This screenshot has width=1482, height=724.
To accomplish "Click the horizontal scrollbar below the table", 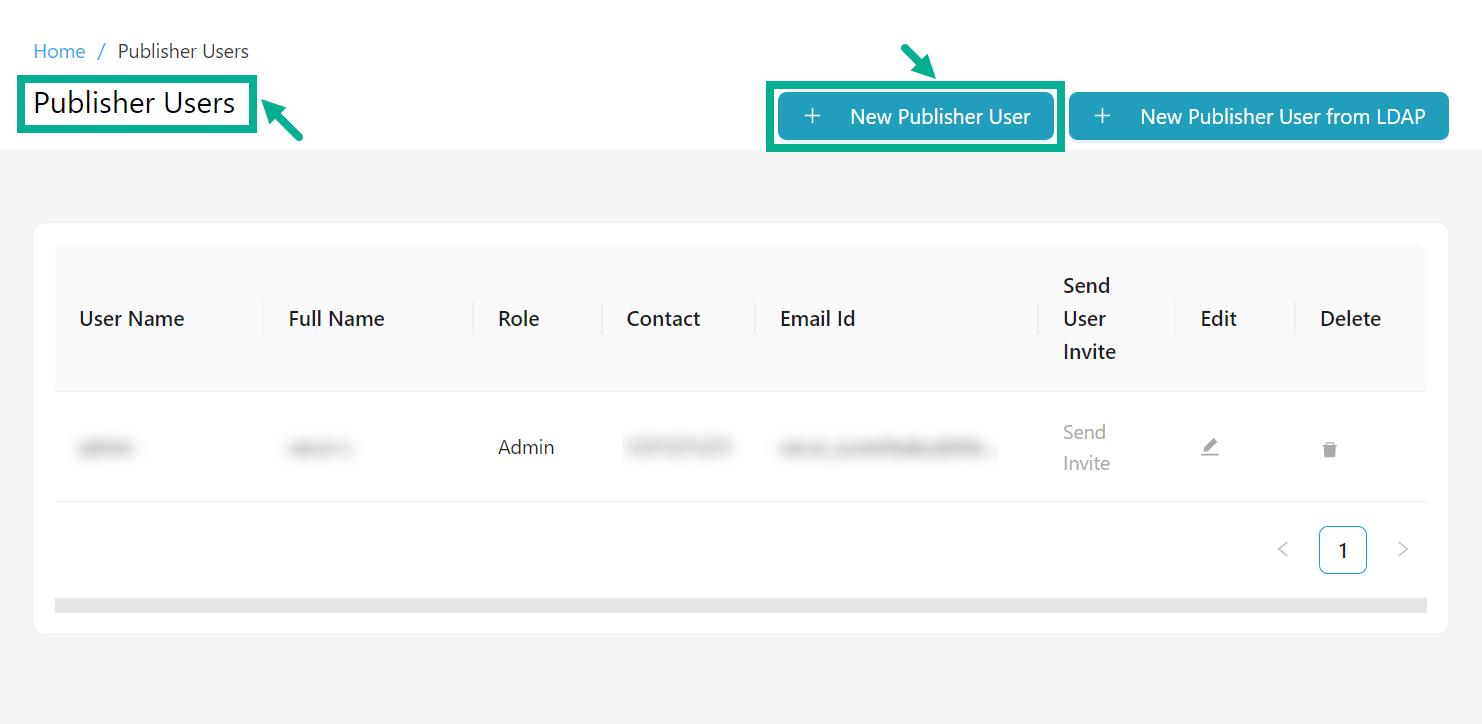I will [x=740, y=604].
